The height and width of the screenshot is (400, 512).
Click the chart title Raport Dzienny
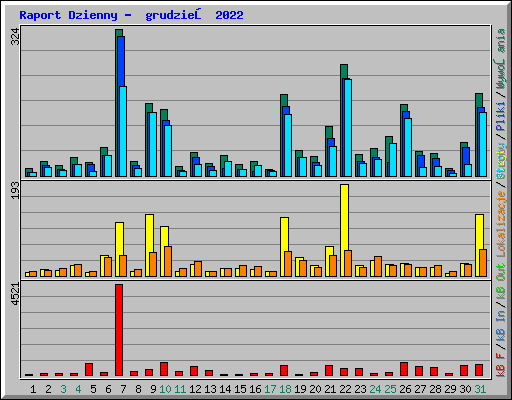68,15
